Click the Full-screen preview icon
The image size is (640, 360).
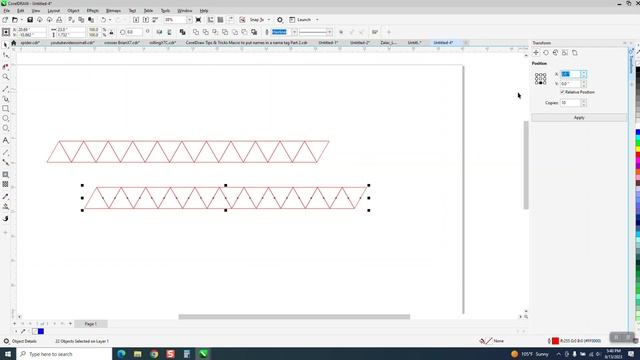point(198,20)
